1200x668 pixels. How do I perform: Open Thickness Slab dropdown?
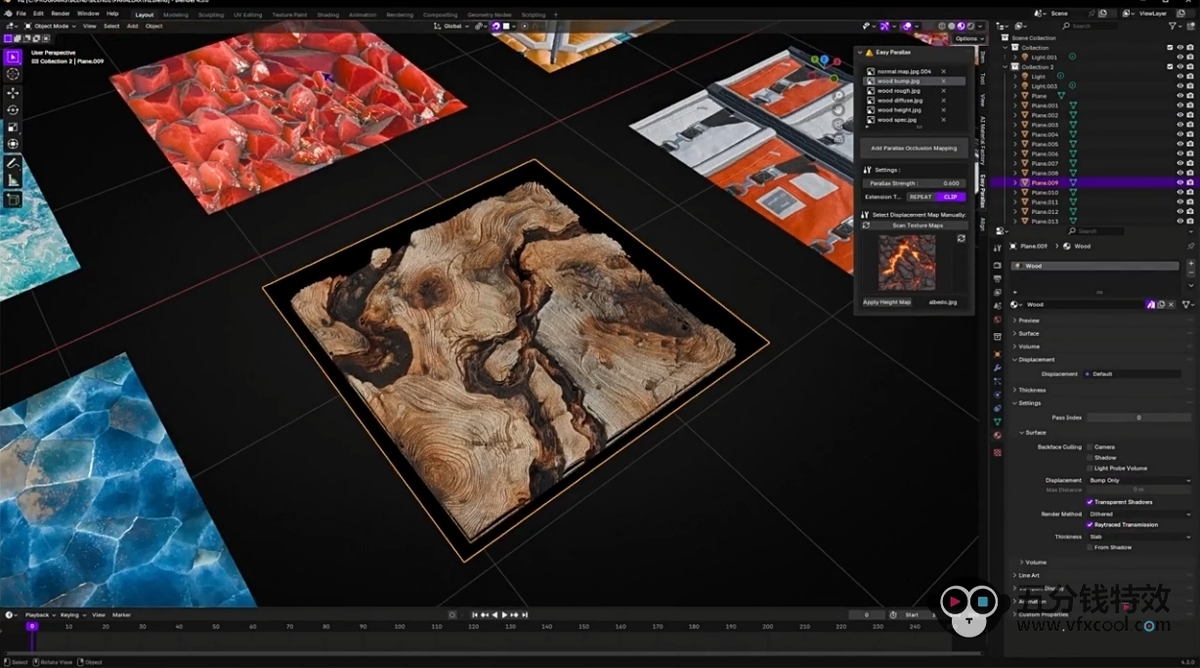1139,536
